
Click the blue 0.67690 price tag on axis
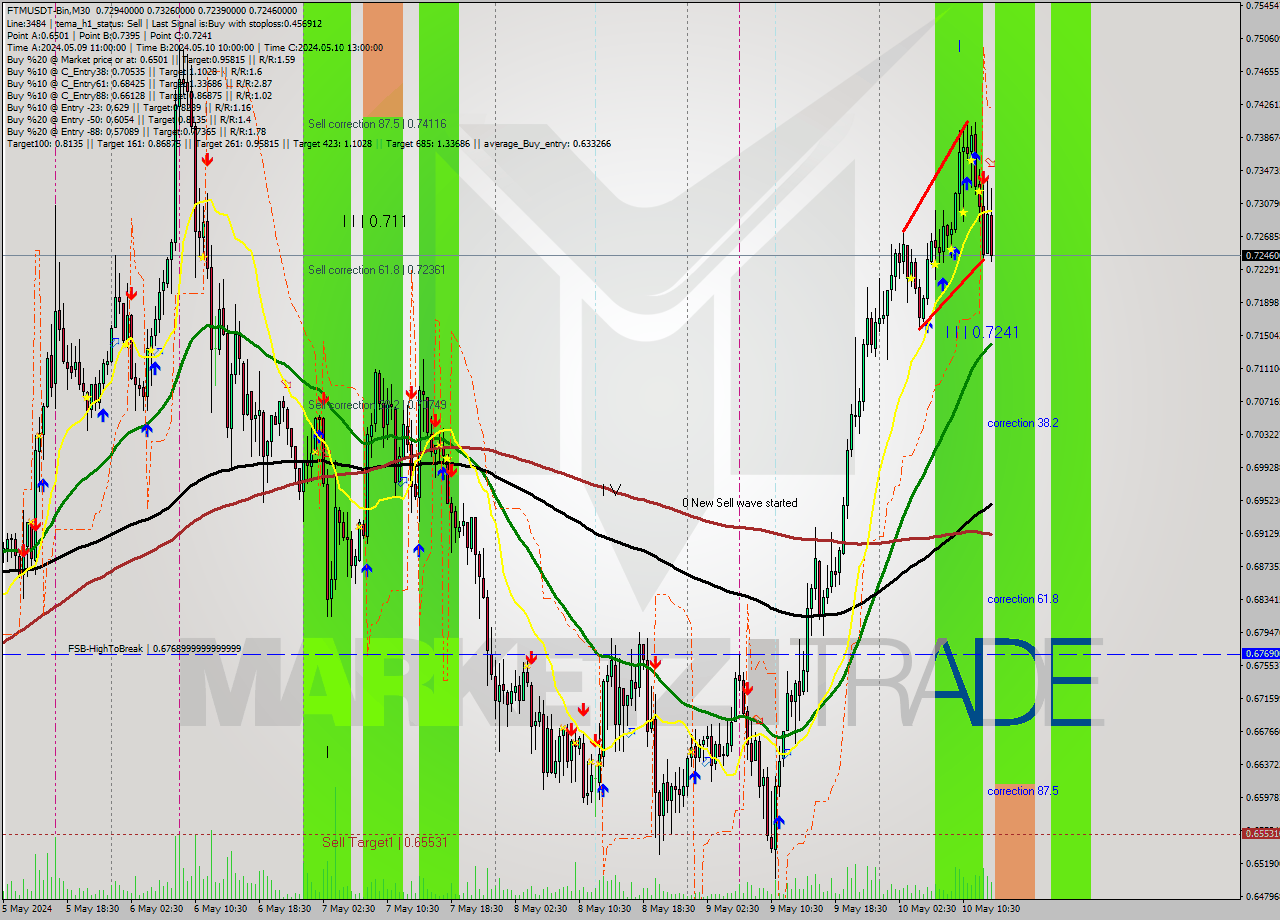(1260, 654)
